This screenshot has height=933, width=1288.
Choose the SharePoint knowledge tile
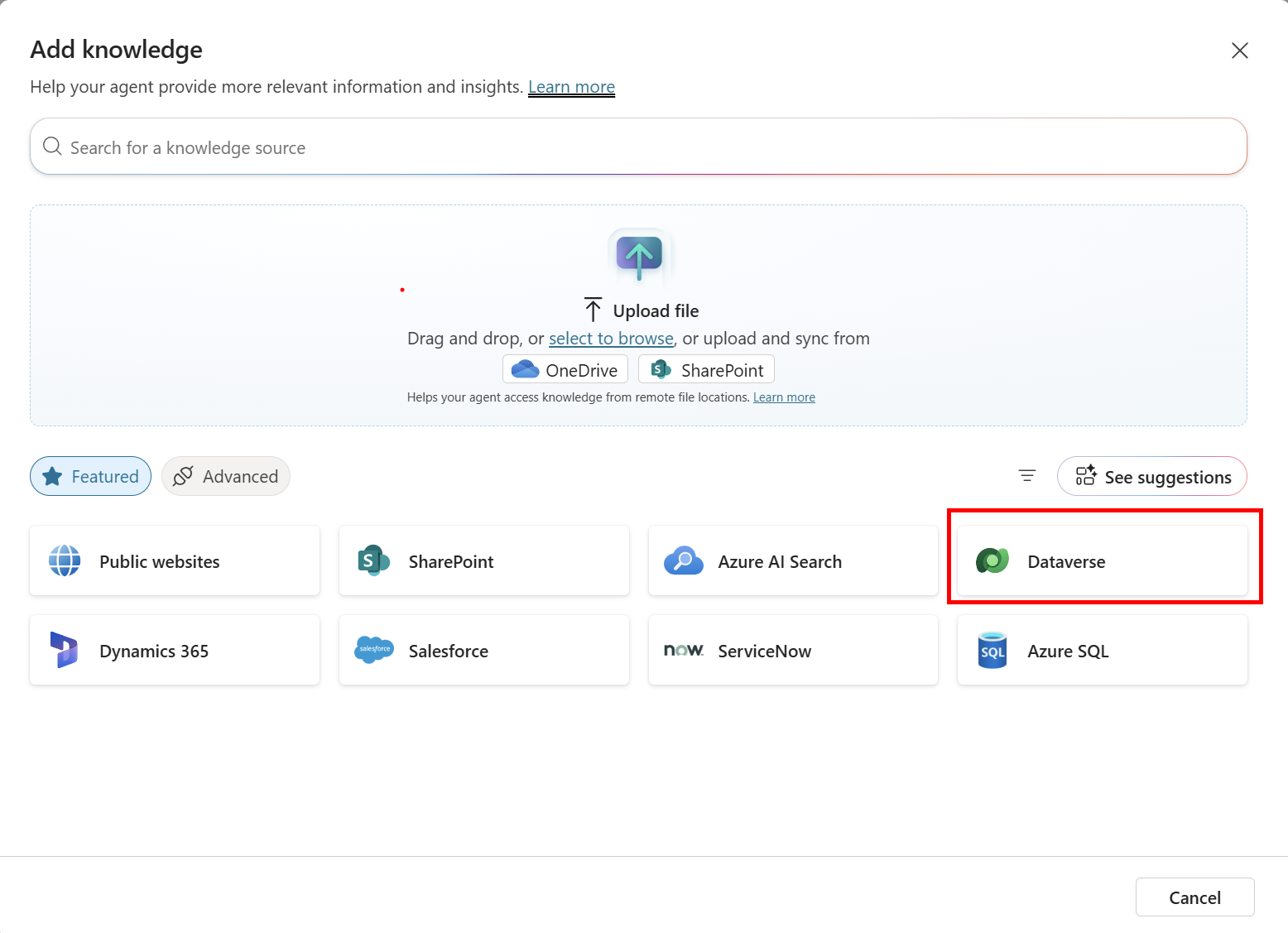click(450, 561)
